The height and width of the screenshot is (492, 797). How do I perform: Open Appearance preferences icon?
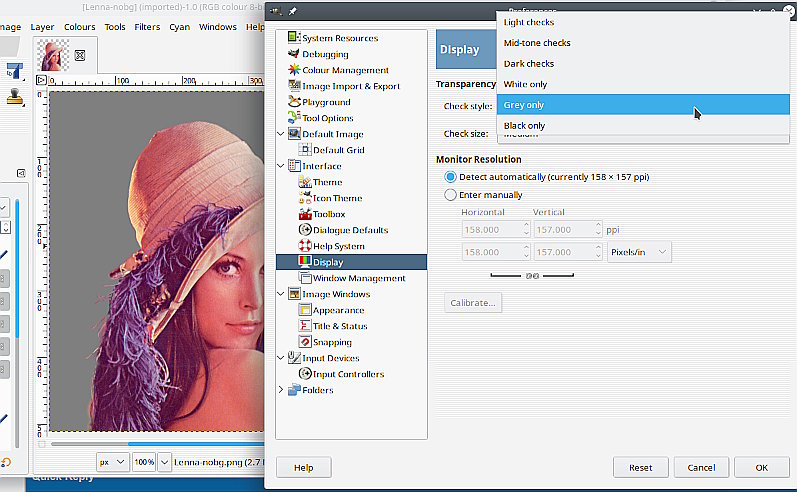coord(304,310)
